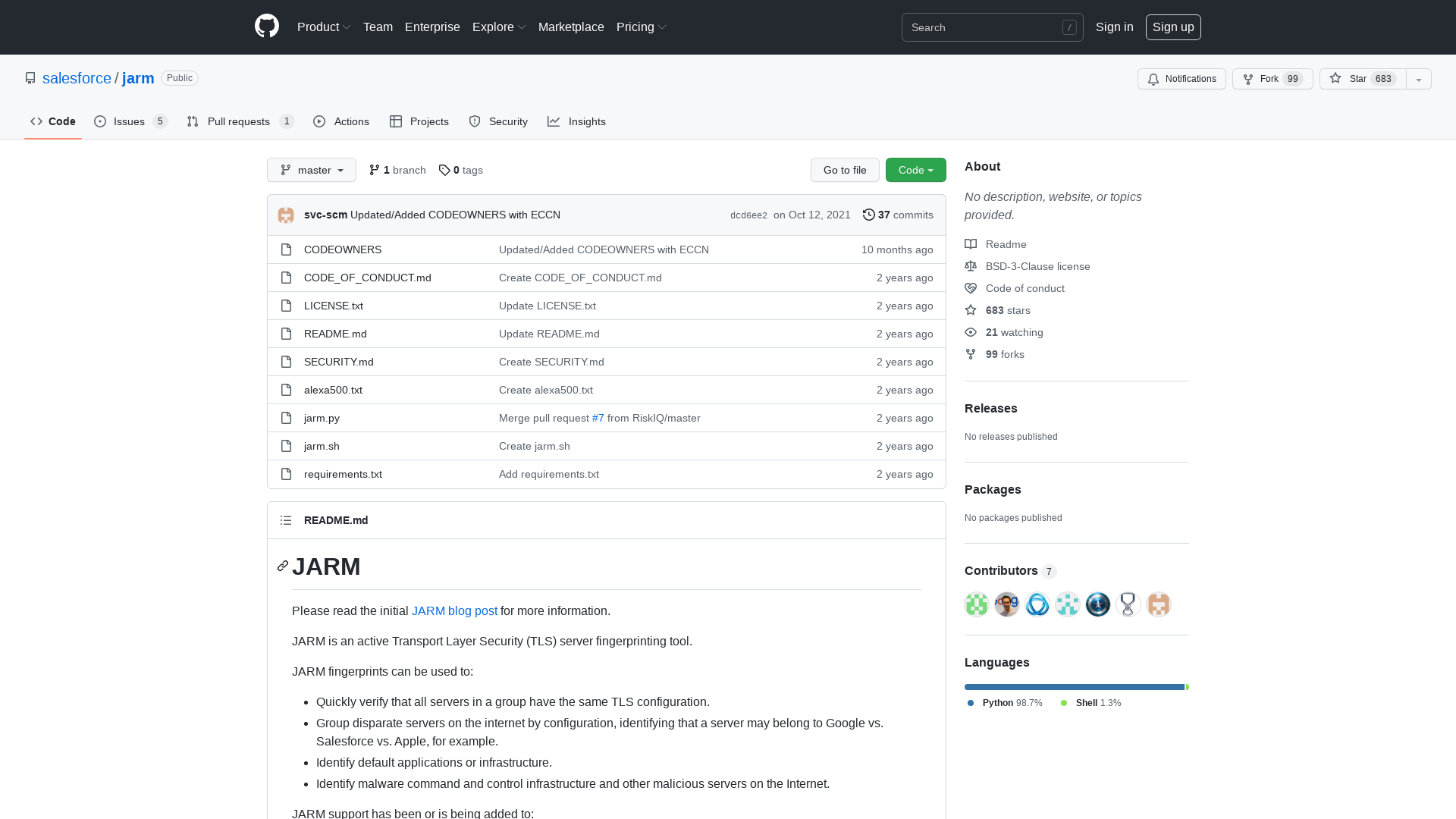Open the JARM blog post link
This screenshot has width=1456, height=819.
(454, 610)
